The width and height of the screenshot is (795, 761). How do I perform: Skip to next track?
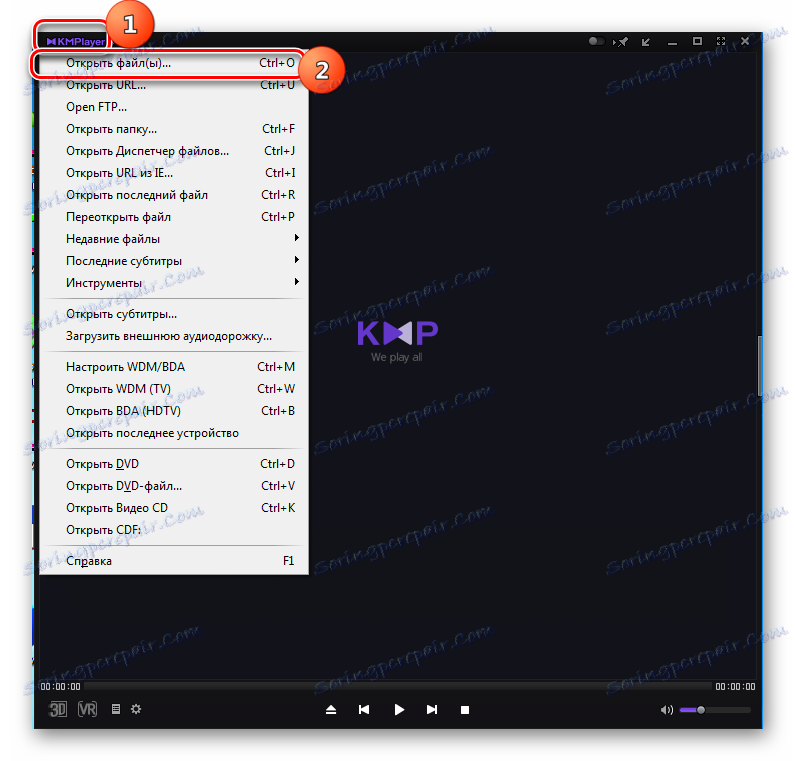tap(431, 710)
